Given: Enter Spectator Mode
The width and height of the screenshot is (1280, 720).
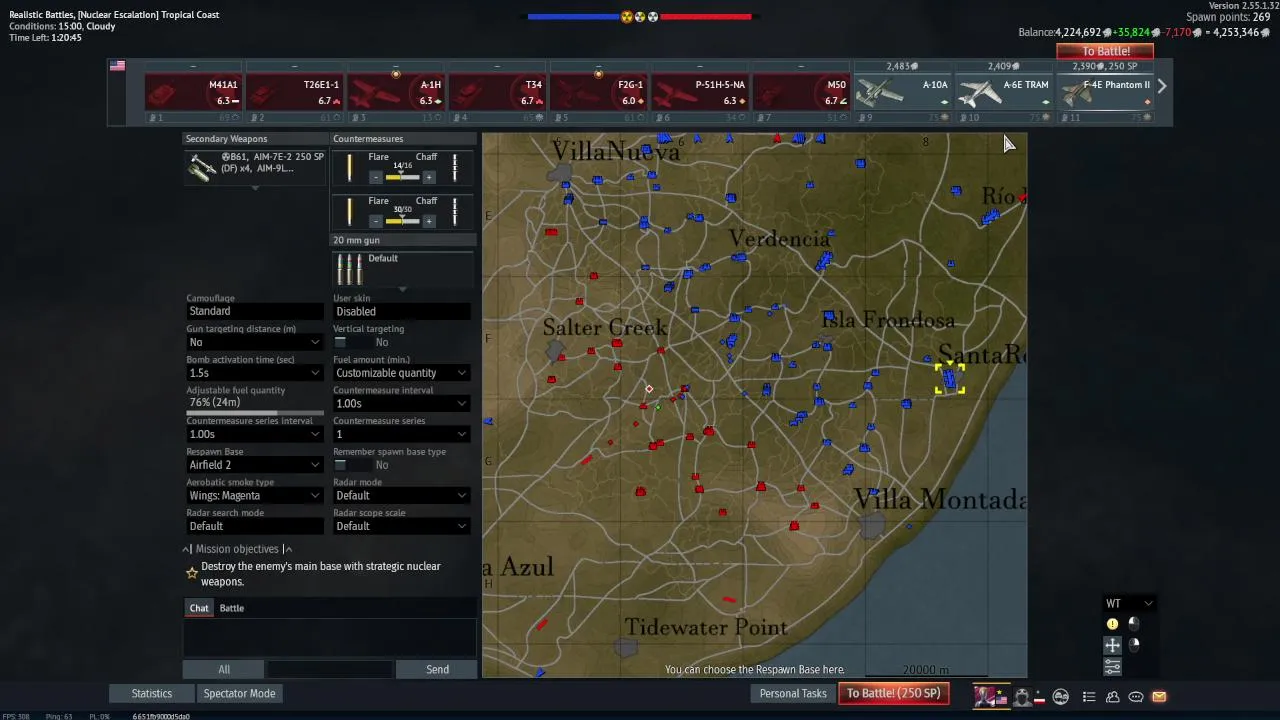Looking at the screenshot, I should pyautogui.click(x=239, y=694).
